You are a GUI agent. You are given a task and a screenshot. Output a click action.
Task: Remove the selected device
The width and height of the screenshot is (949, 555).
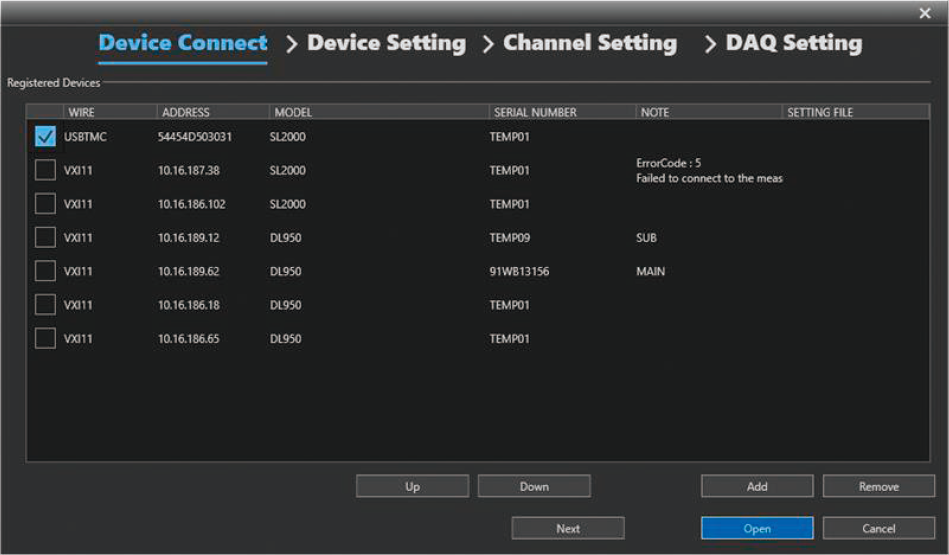(x=878, y=486)
